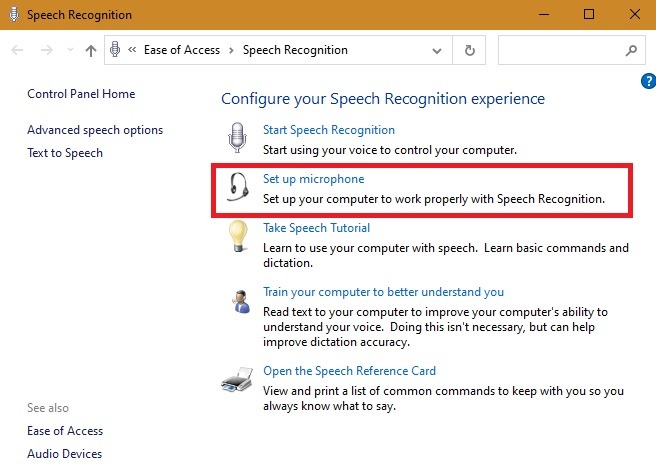Click the 'Learn to use your computer with speech' description
Viewport: 656px width, 476px height.
click(446, 256)
